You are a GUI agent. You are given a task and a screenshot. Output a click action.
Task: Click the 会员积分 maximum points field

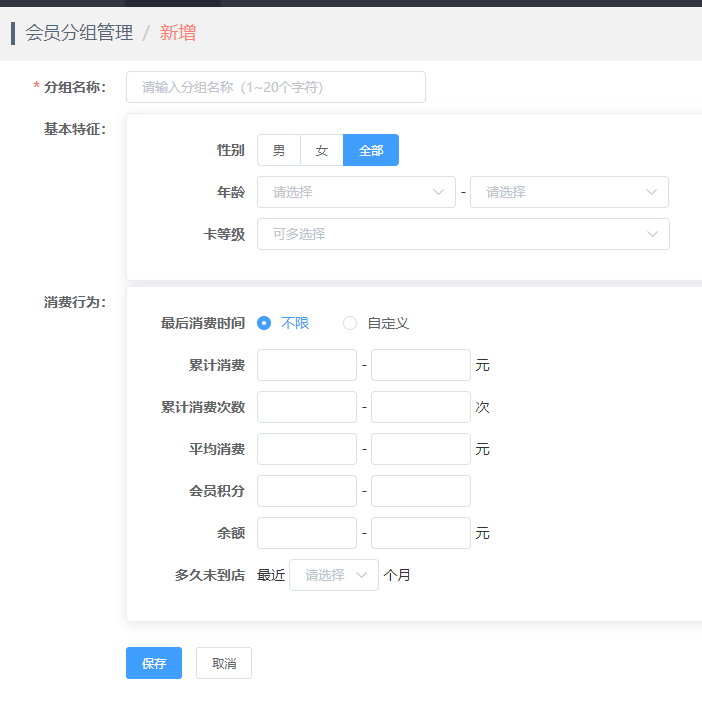point(421,491)
